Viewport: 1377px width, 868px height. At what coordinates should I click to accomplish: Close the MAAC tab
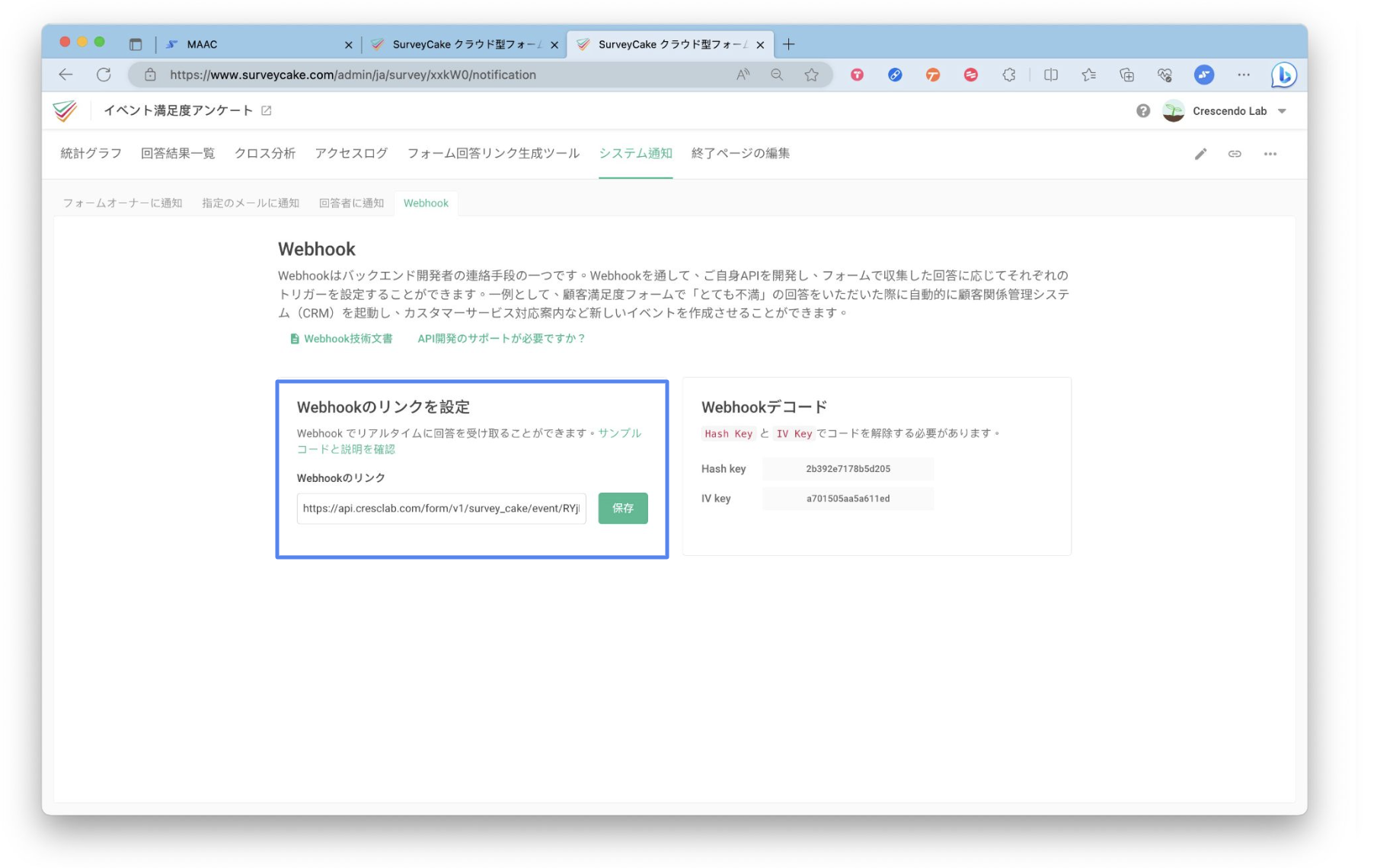pos(348,45)
